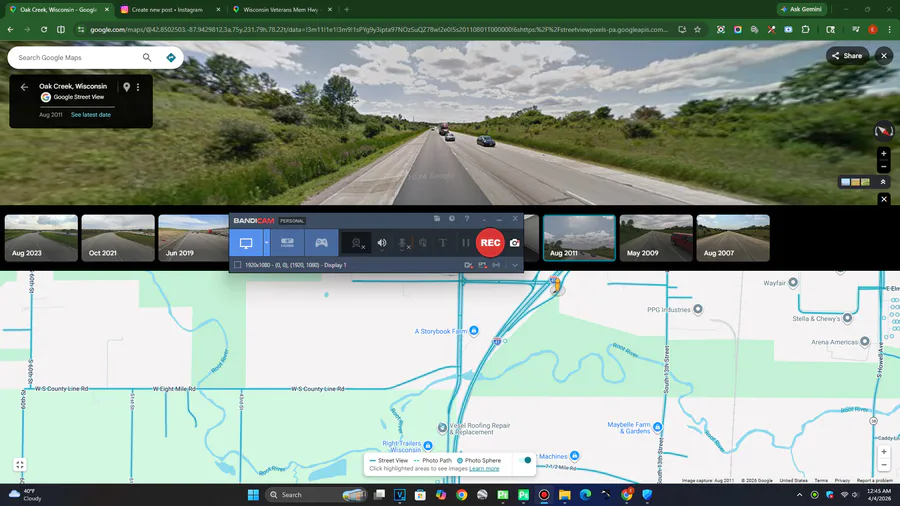Close Street View with top-right X

(x=884, y=56)
